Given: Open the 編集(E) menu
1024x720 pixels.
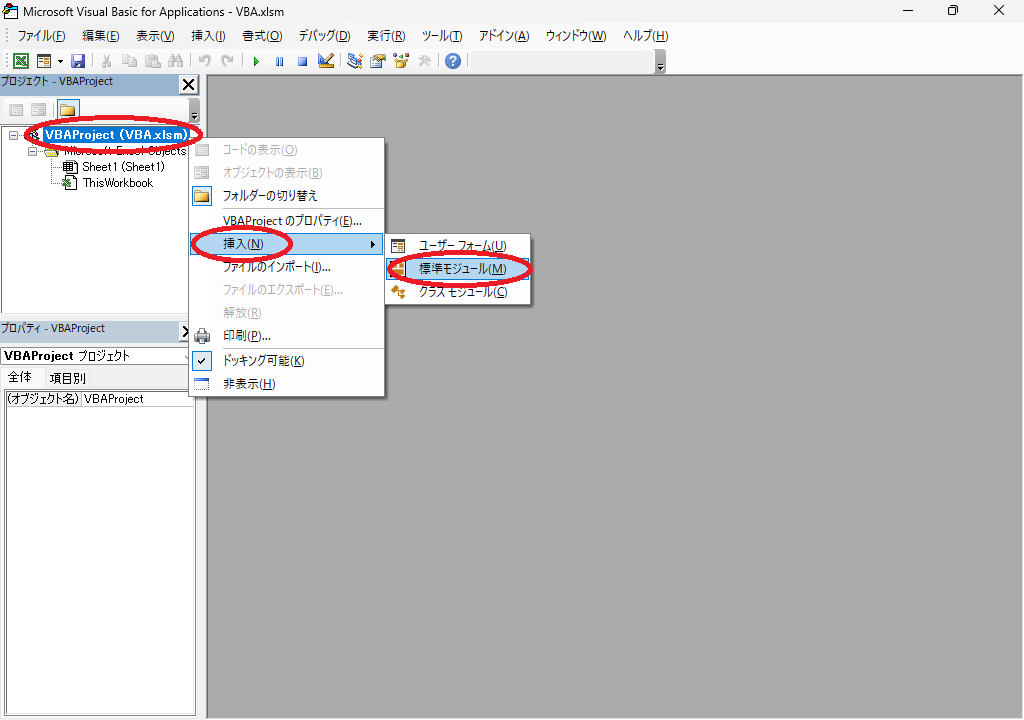Looking at the screenshot, I should tap(101, 36).
